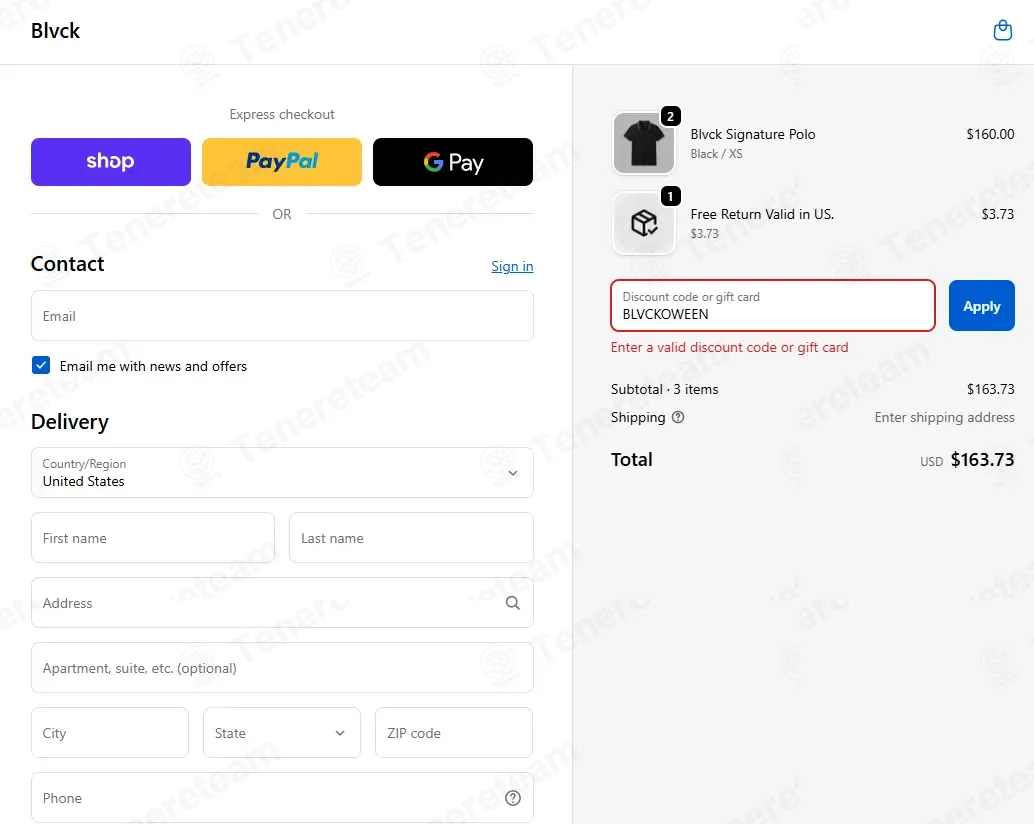1034x824 pixels.
Task: Focus the ZIP code field
Action: coord(454,732)
